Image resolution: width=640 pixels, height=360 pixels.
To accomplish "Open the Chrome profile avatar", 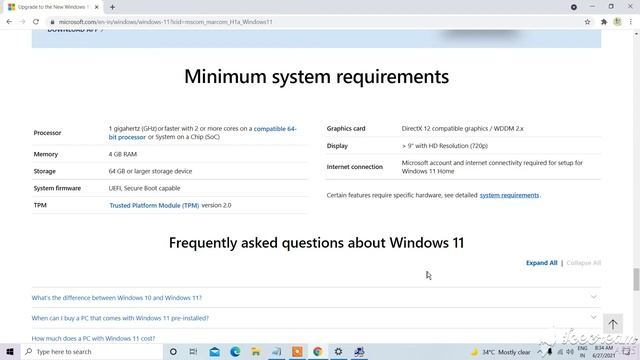I will [617, 22].
